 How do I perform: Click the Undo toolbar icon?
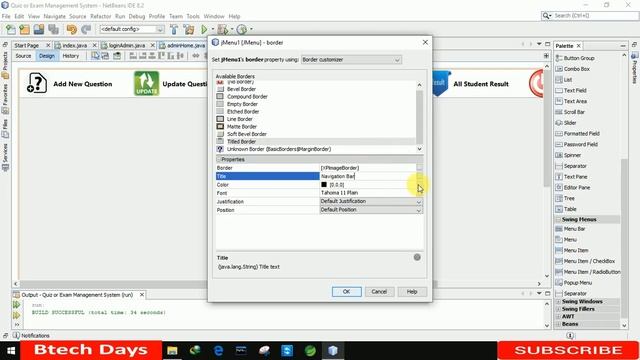click(x=71, y=29)
